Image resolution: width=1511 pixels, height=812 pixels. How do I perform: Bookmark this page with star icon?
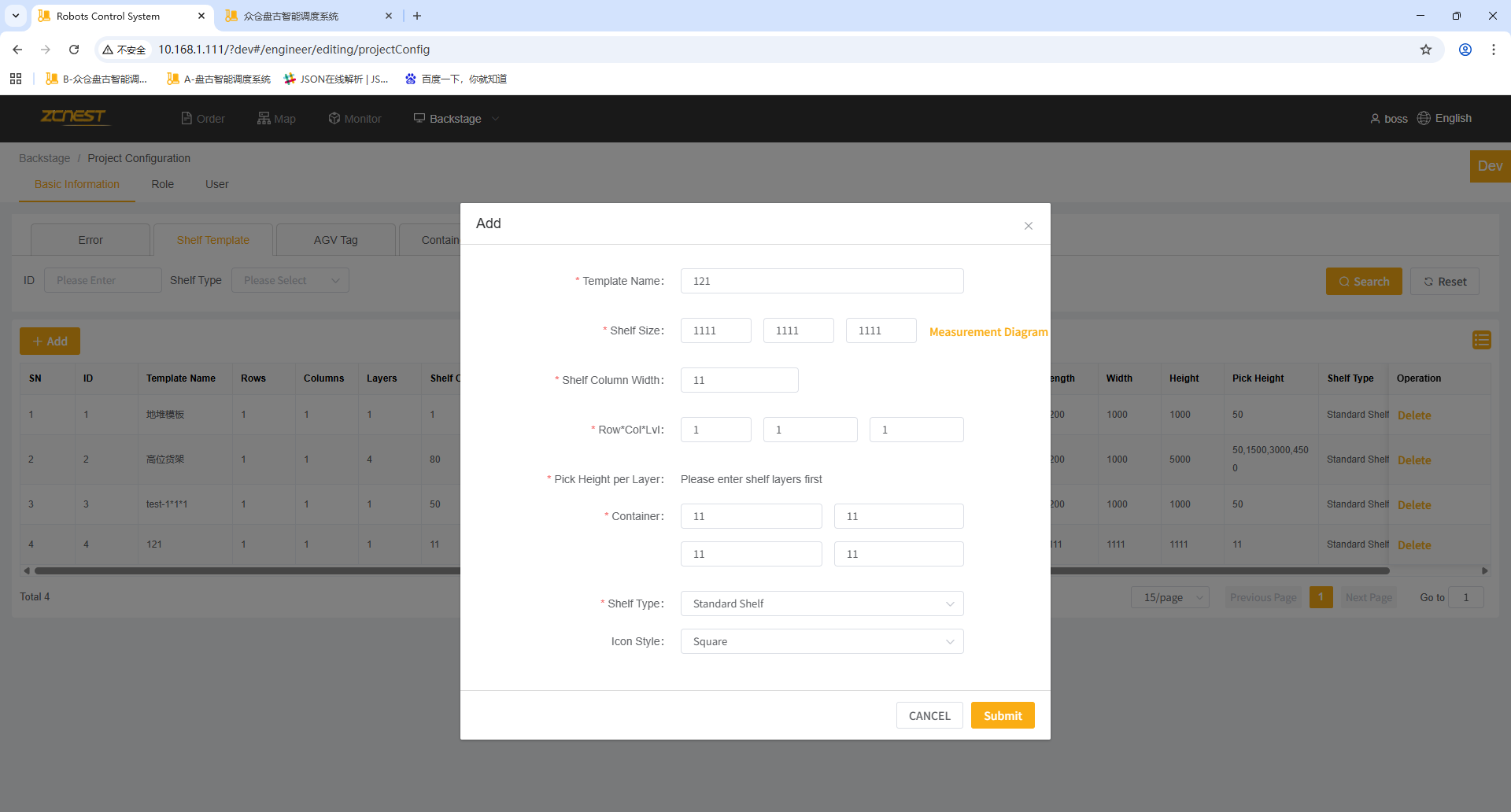1425,50
